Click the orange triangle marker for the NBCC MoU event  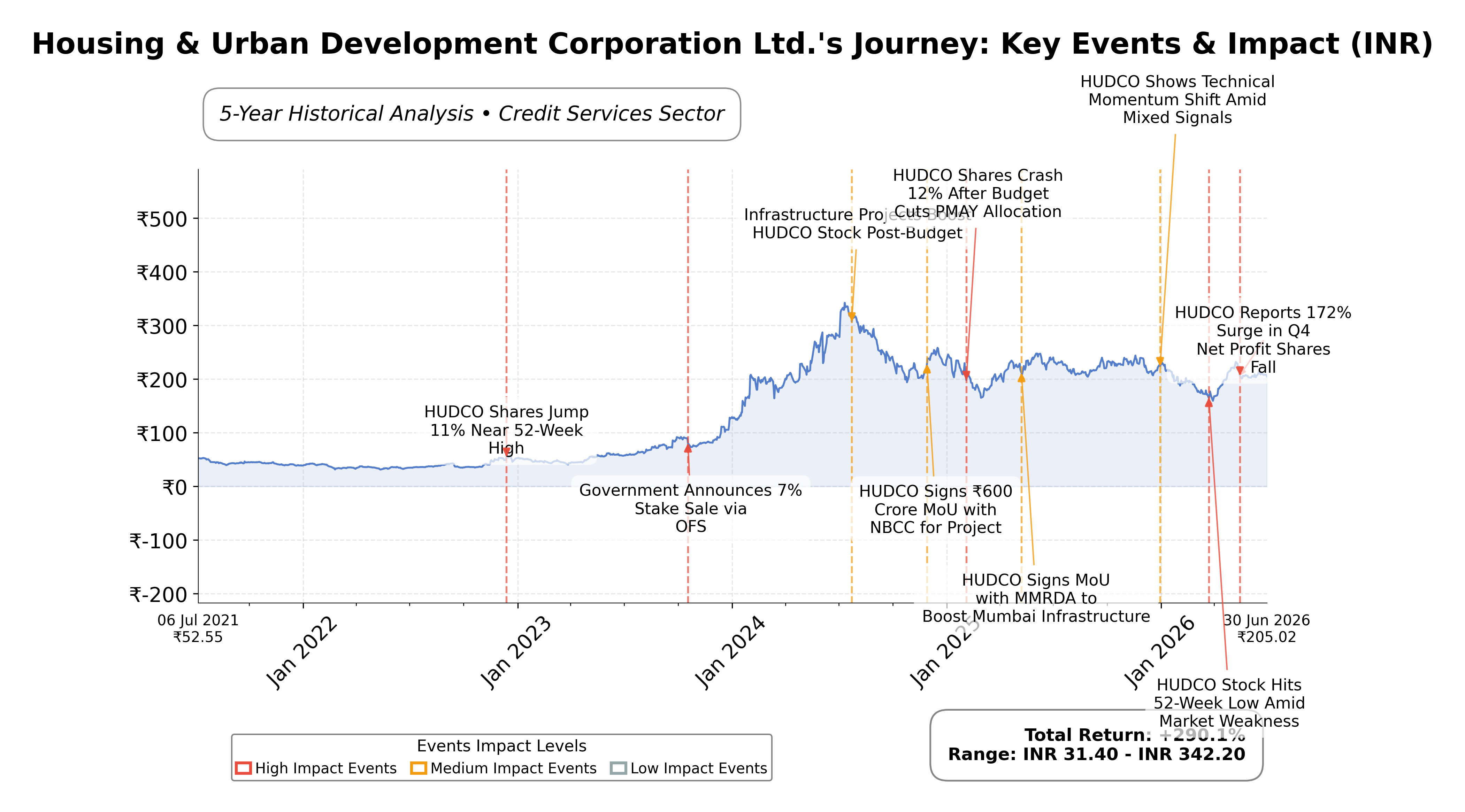(x=927, y=370)
